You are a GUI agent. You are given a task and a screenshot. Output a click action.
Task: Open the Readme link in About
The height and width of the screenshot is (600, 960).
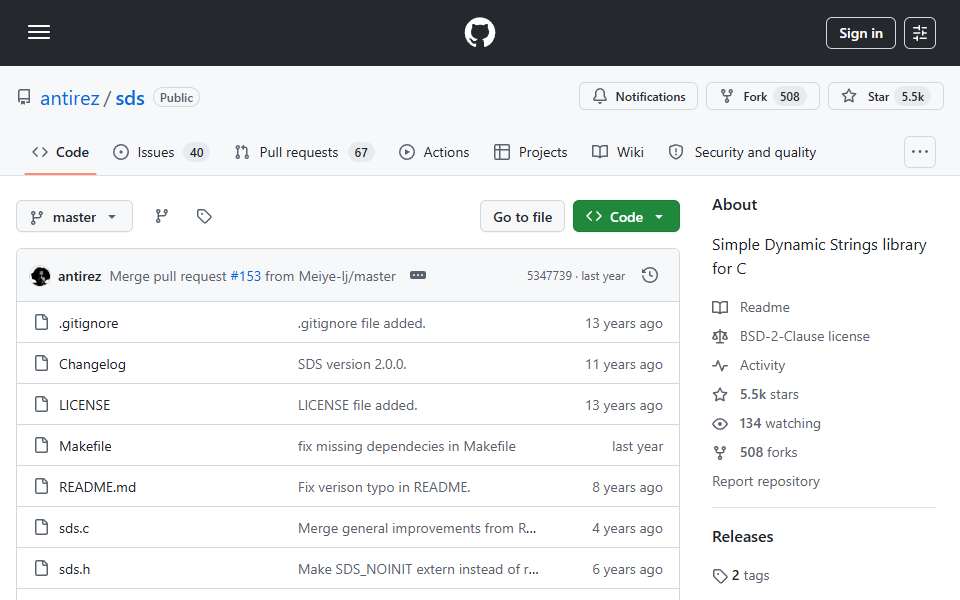click(765, 307)
